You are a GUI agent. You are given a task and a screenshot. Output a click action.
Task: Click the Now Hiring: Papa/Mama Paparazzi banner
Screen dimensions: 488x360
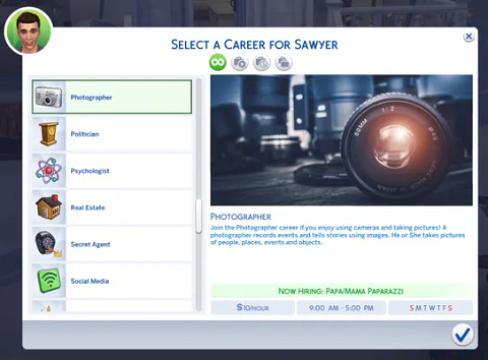click(x=341, y=291)
